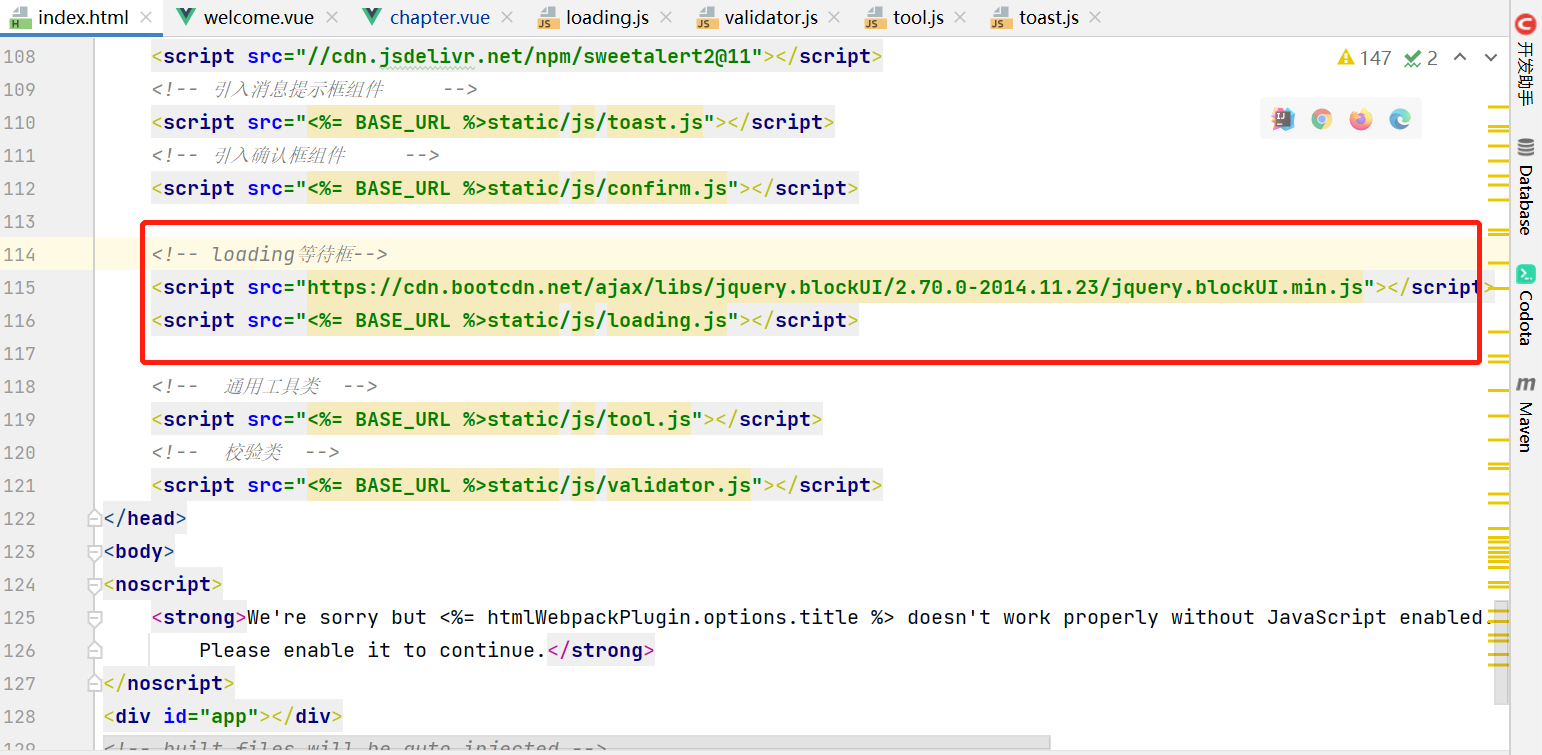Click static/js/tool.js path in line 119
The width and height of the screenshot is (1542, 755).
589,419
